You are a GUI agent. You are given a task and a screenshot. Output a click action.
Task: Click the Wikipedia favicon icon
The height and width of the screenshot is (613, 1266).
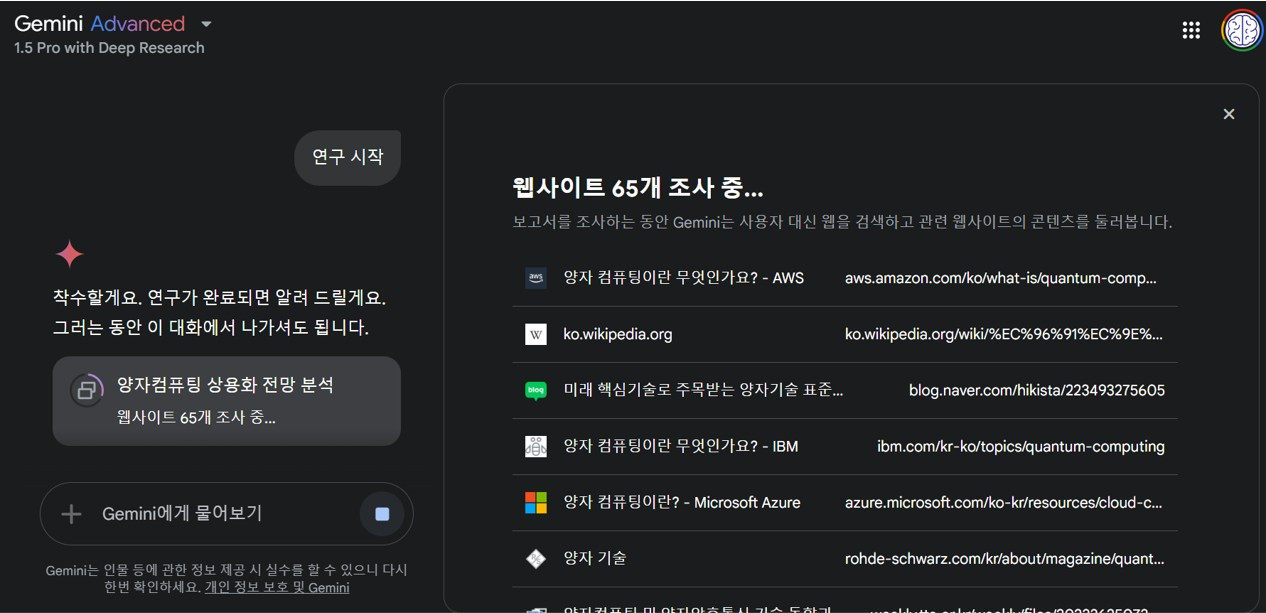click(536, 334)
